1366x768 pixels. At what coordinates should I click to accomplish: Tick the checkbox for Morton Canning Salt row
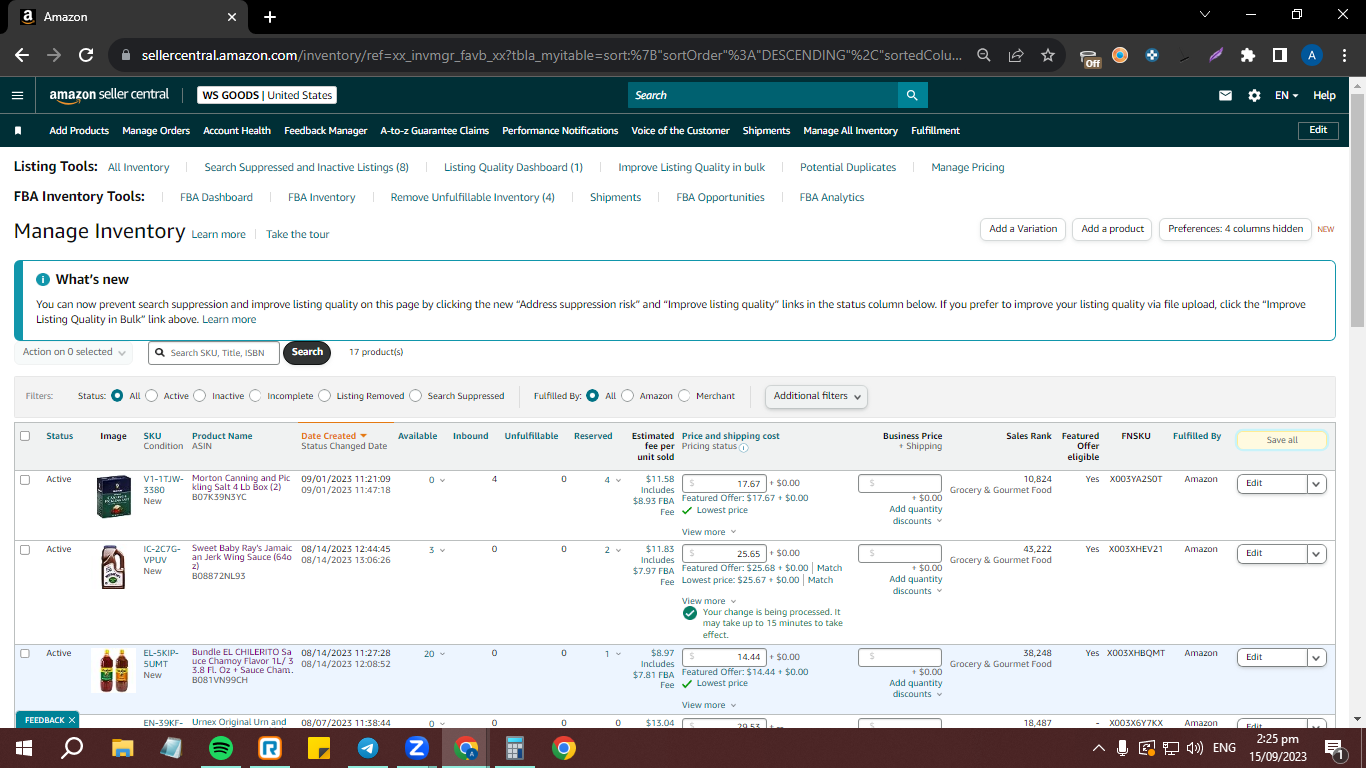pyautogui.click(x=25, y=480)
